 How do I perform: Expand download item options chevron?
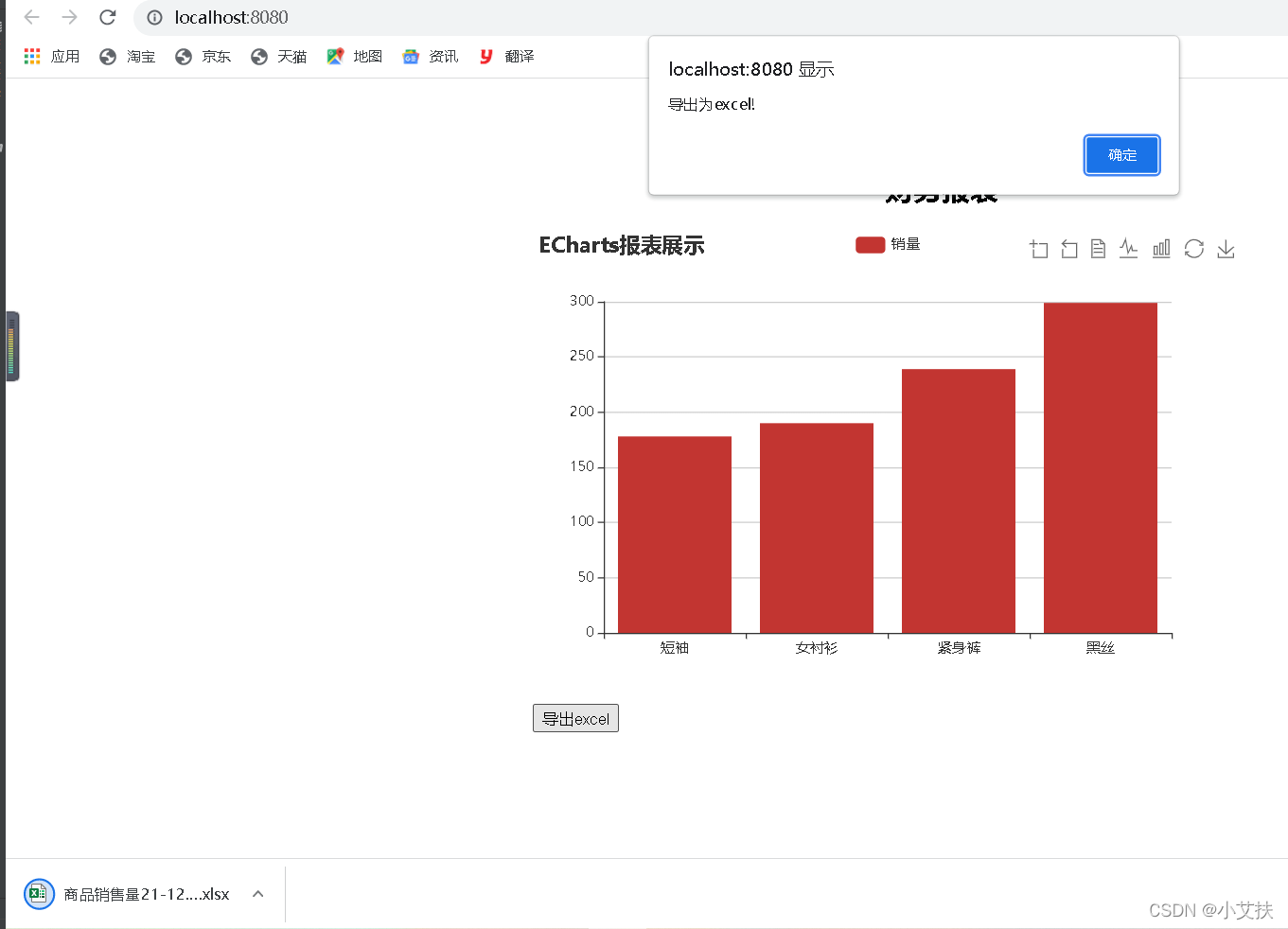pos(258,894)
